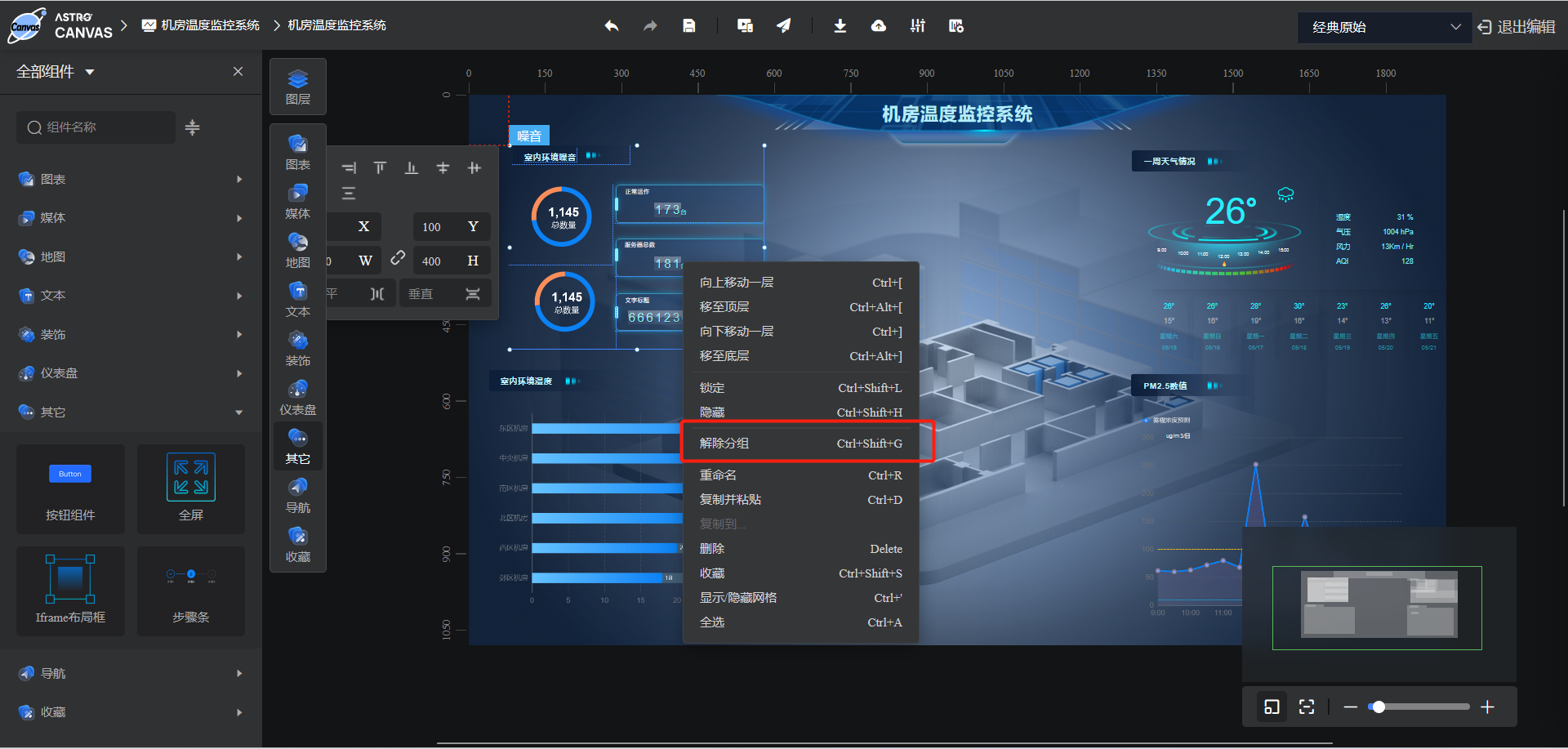This screenshot has height=749, width=1568.
Task: Click the redo arrow icon
Action: 650,26
